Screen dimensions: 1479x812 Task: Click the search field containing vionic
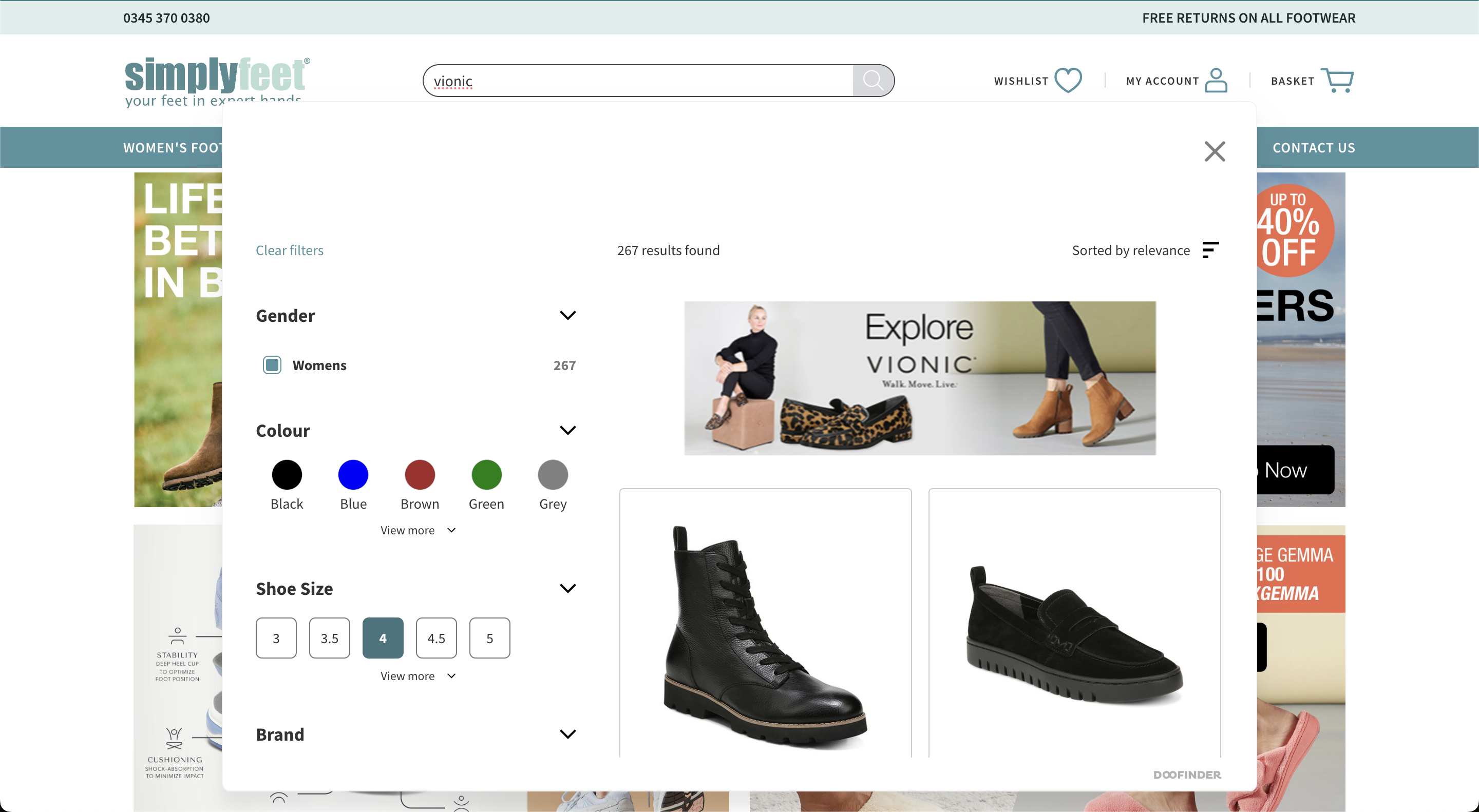pos(638,81)
